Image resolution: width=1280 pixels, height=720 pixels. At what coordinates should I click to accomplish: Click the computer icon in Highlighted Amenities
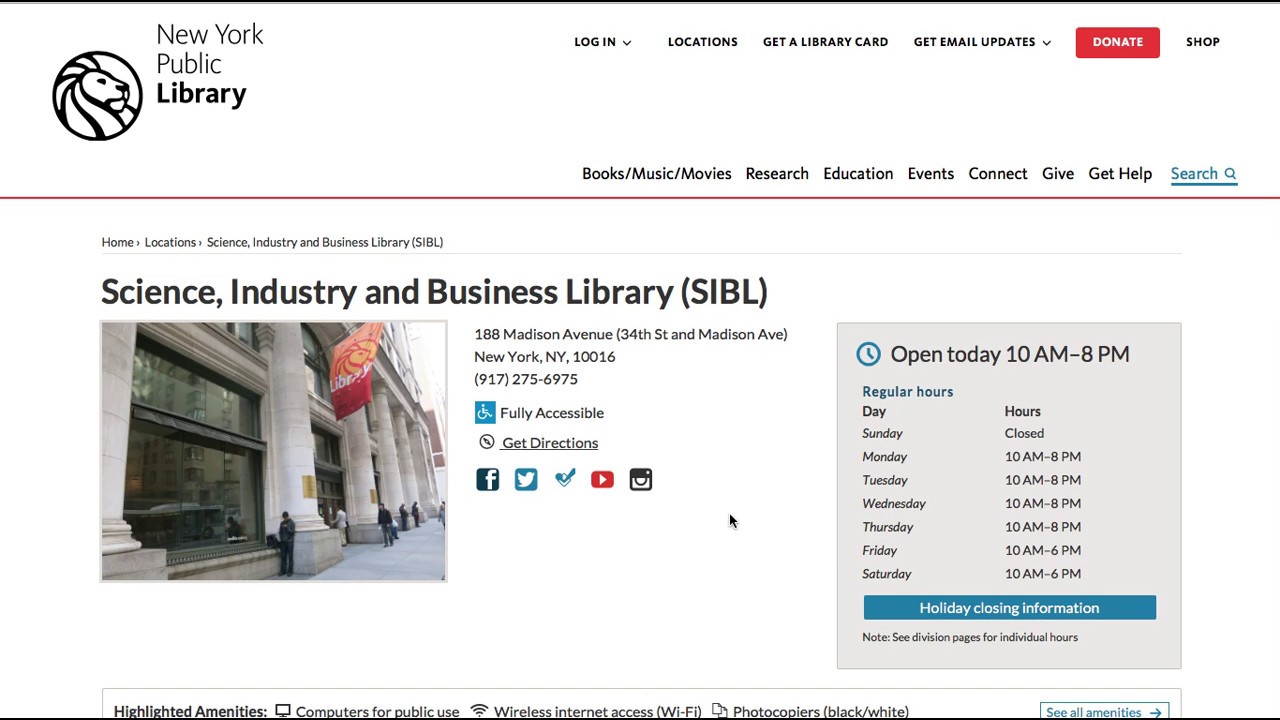[283, 711]
